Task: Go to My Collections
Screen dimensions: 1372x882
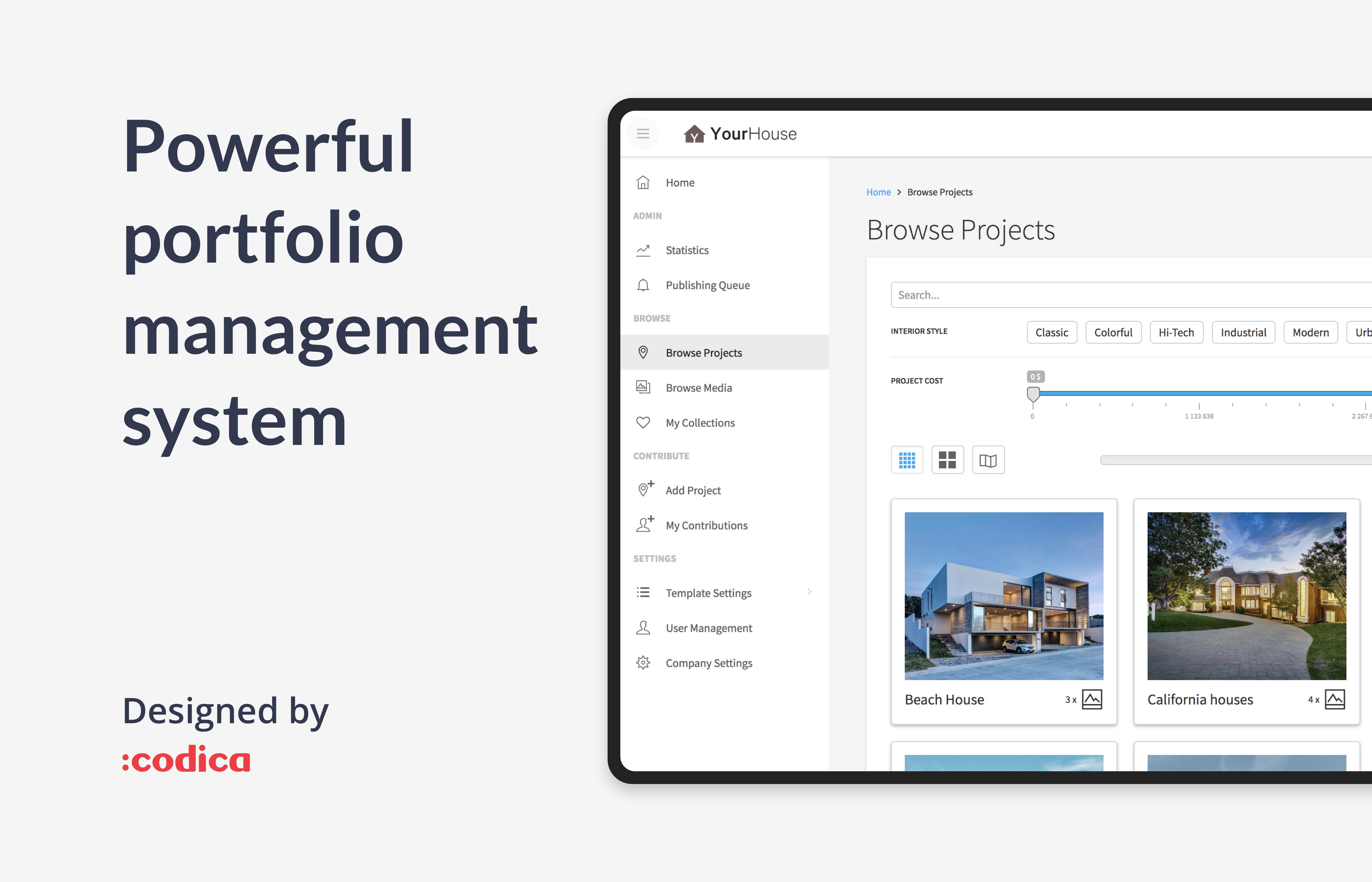Action: (x=700, y=423)
